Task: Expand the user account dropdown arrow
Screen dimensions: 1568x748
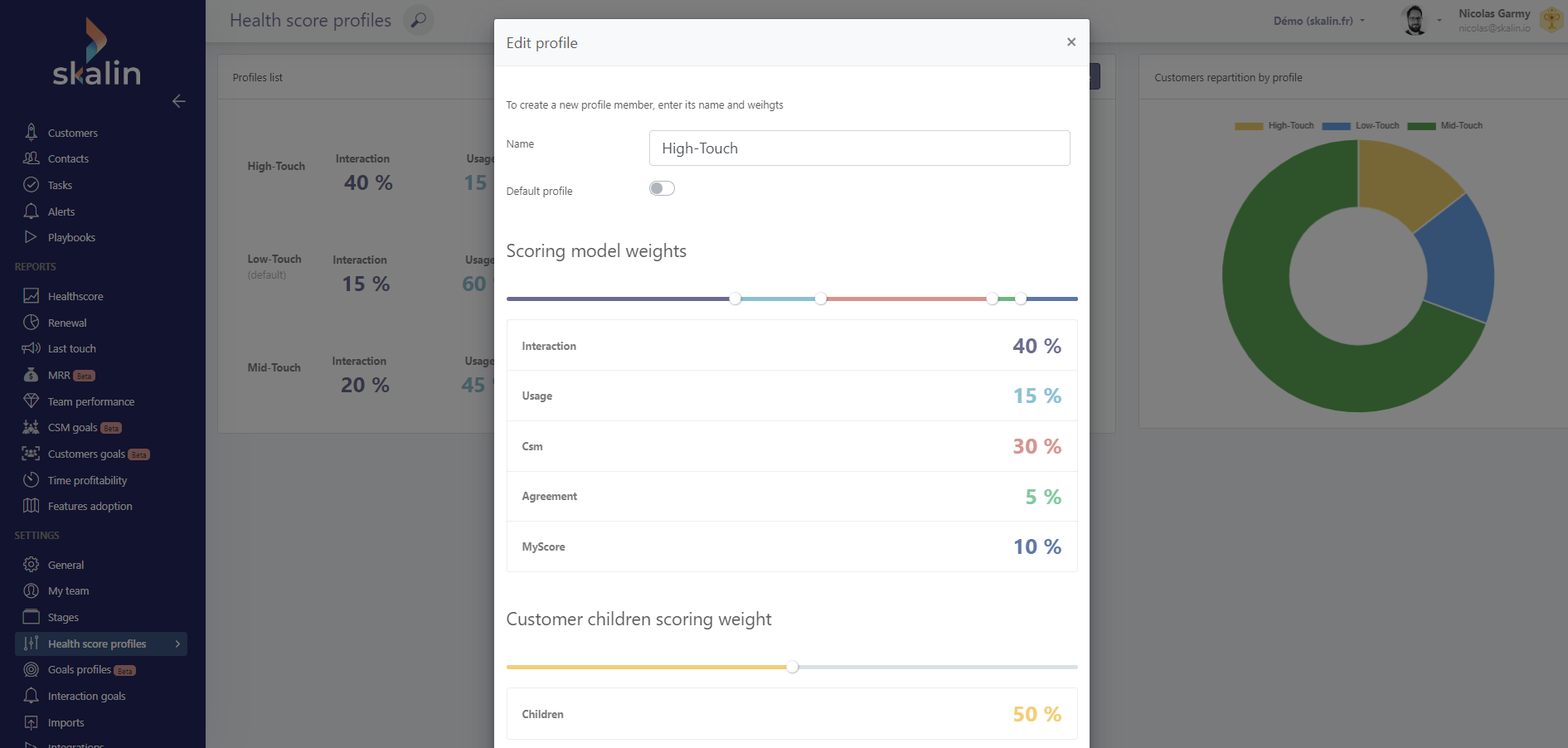Action: [x=1439, y=20]
